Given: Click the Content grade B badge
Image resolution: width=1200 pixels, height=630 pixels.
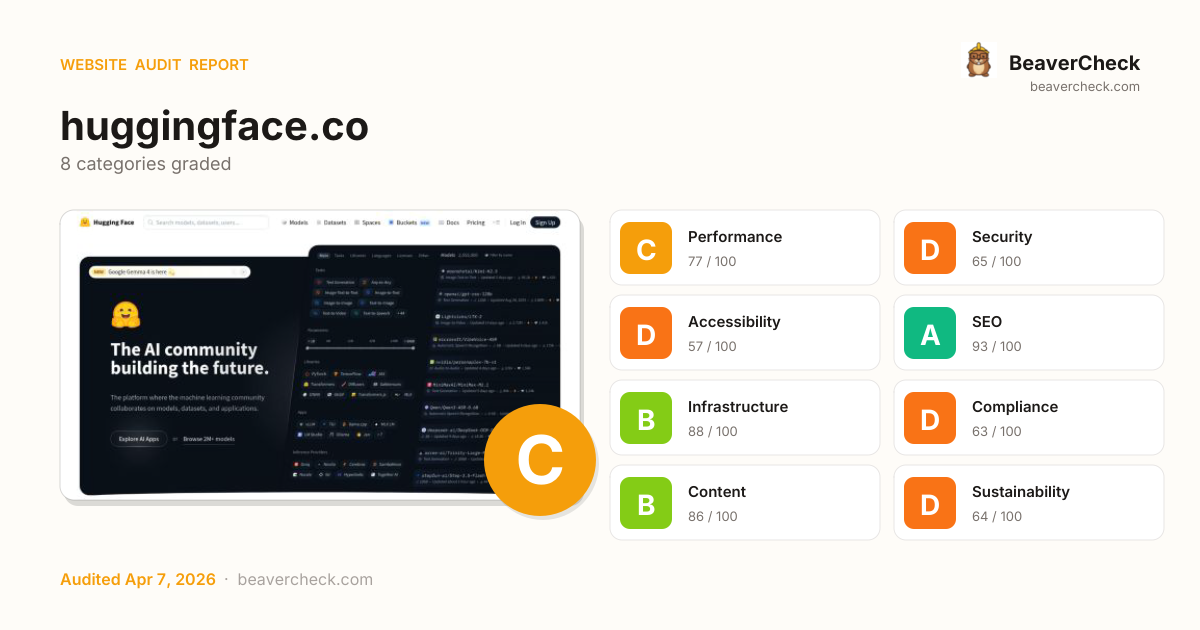Looking at the screenshot, I should (646, 503).
